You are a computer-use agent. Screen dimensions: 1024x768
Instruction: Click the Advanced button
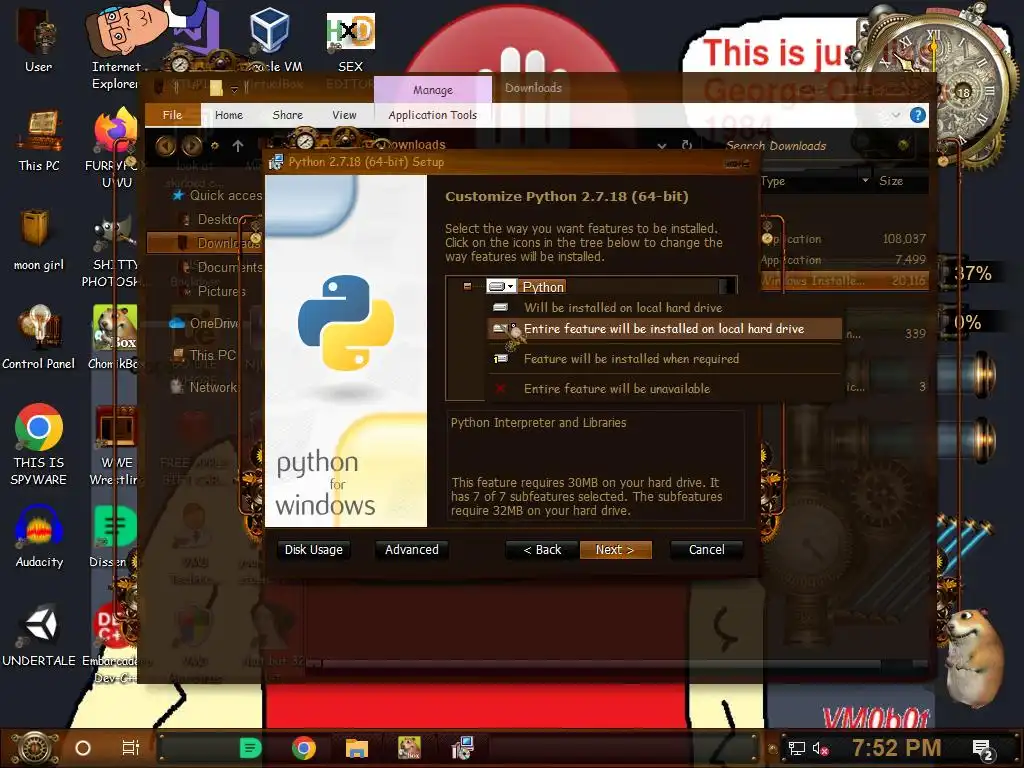411,550
